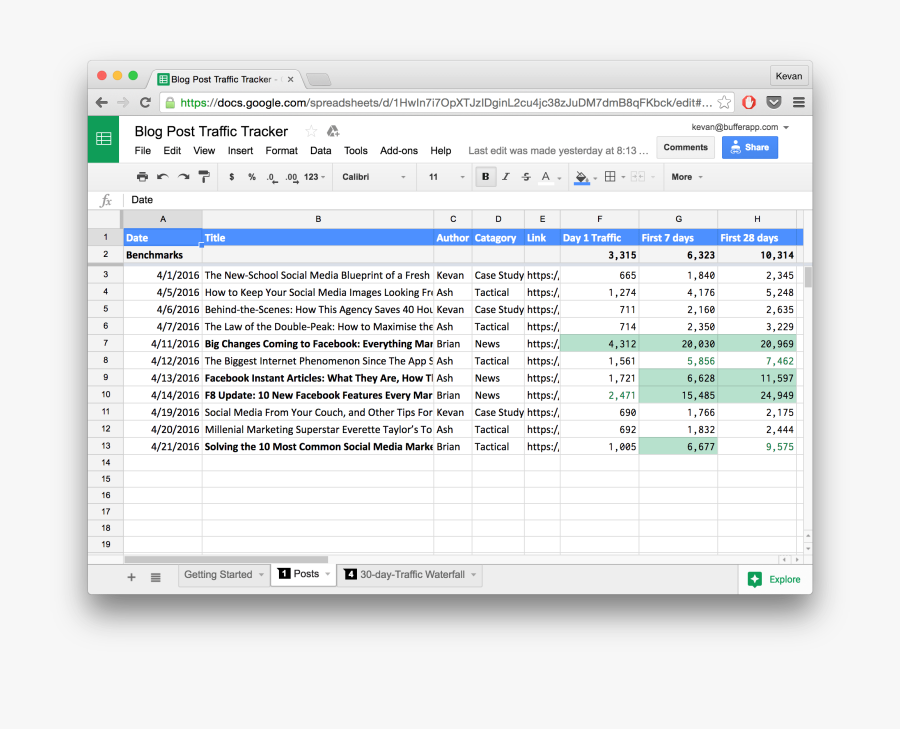Click the print icon in toolbar
The height and width of the screenshot is (729, 900).
point(142,177)
